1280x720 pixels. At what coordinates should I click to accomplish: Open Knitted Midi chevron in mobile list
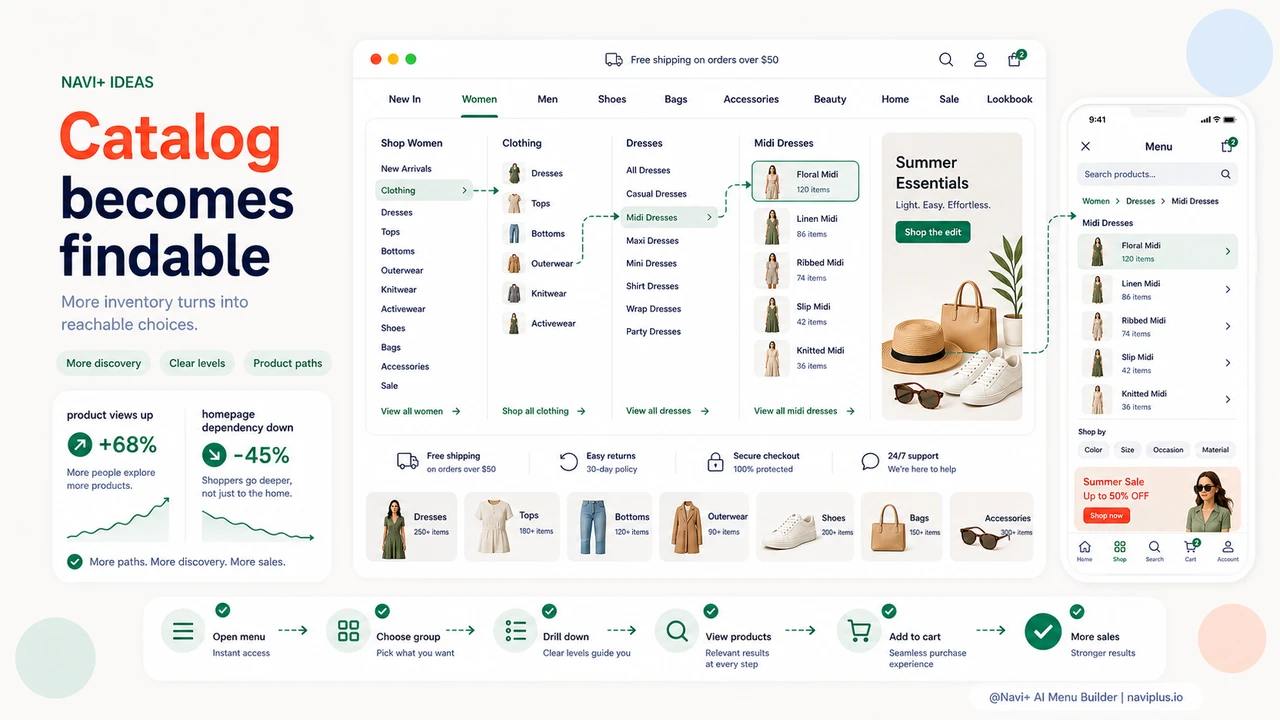pyautogui.click(x=1228, y=400)
